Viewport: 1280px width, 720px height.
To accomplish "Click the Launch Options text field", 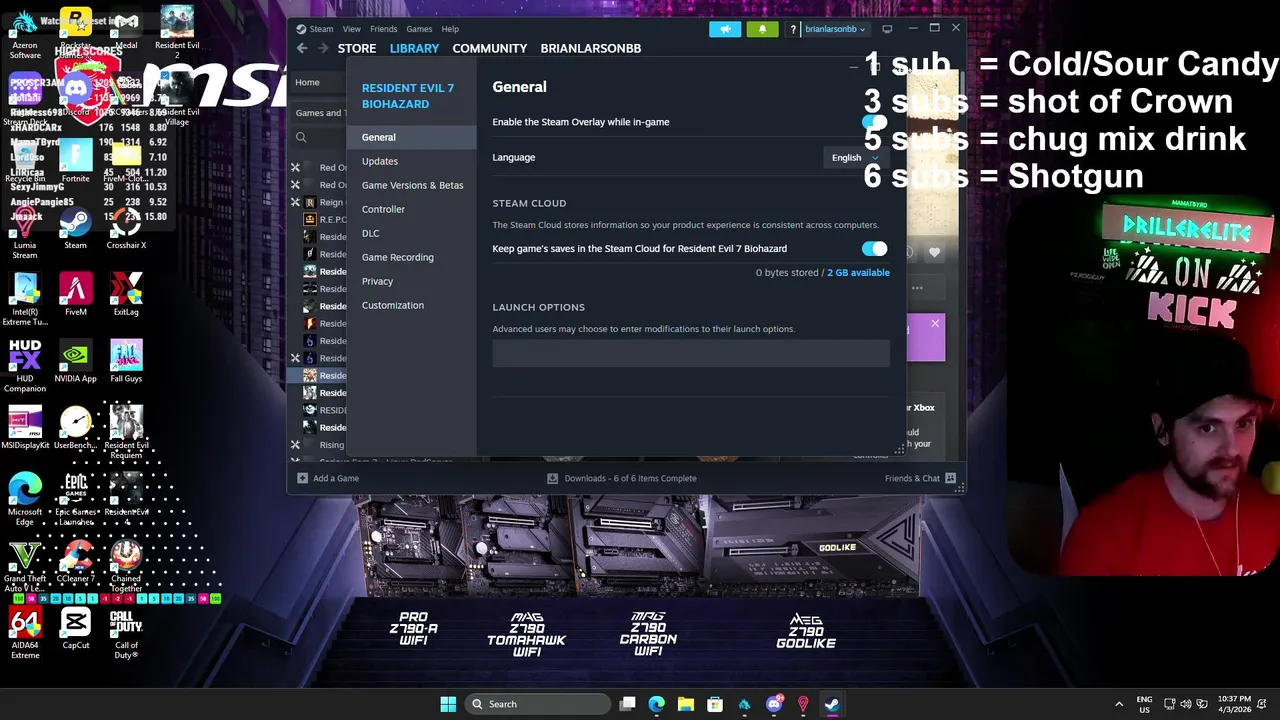I will (690, 353).
